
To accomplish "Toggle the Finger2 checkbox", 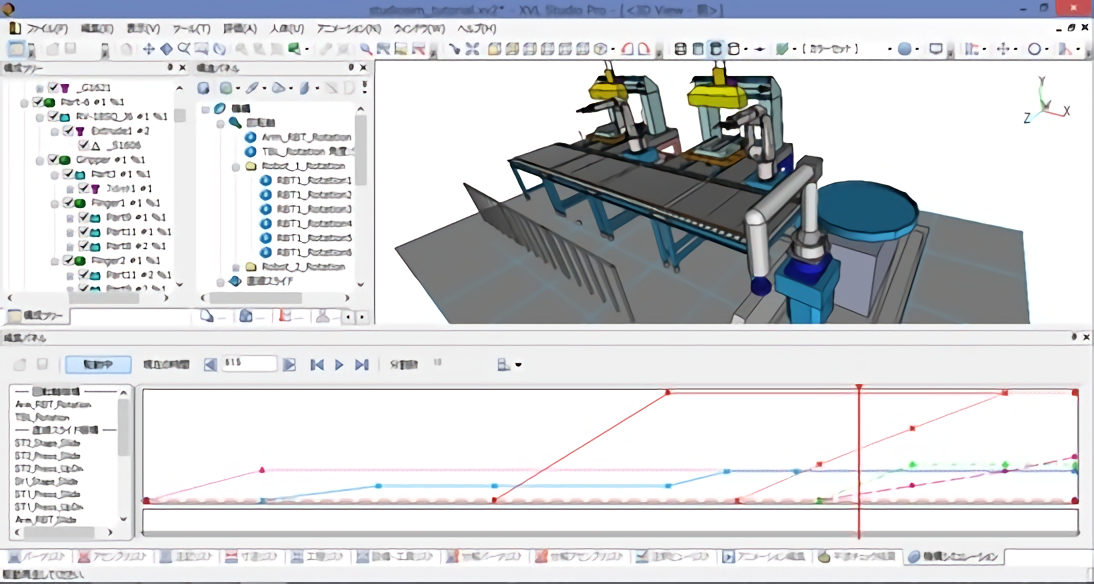I will click(68, 260).
